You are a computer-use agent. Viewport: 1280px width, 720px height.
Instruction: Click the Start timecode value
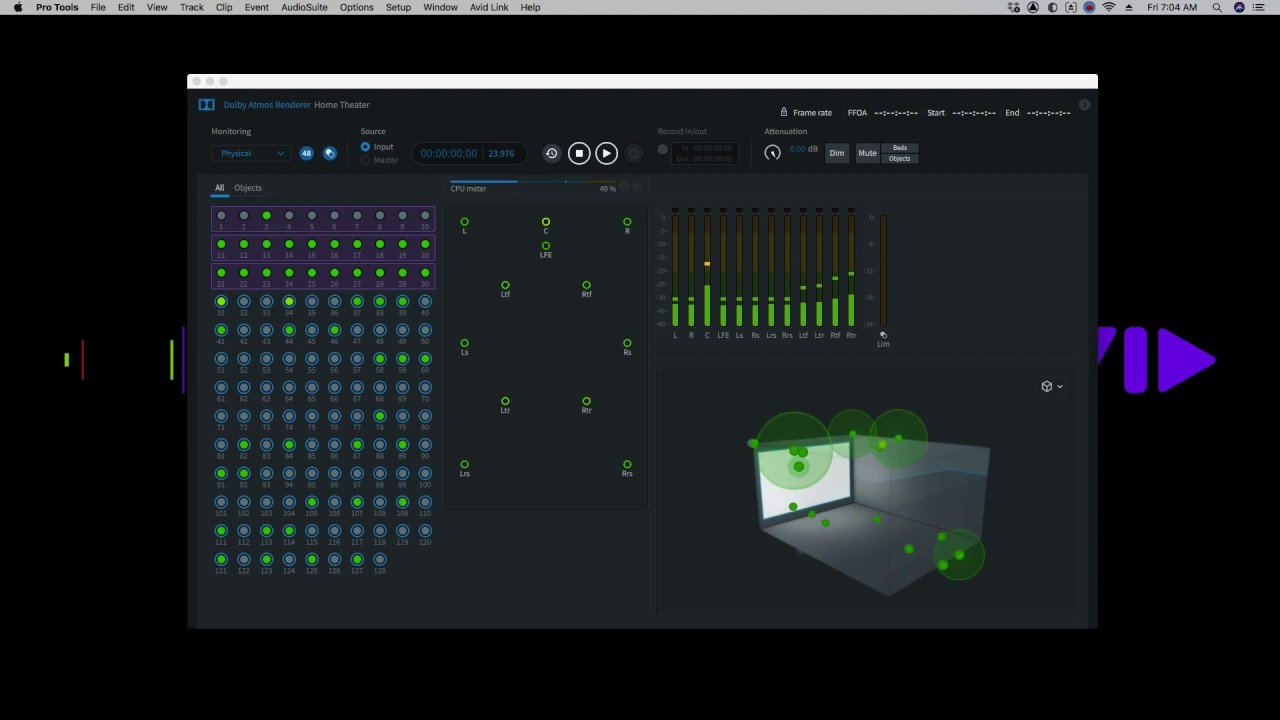coord(974,113)
